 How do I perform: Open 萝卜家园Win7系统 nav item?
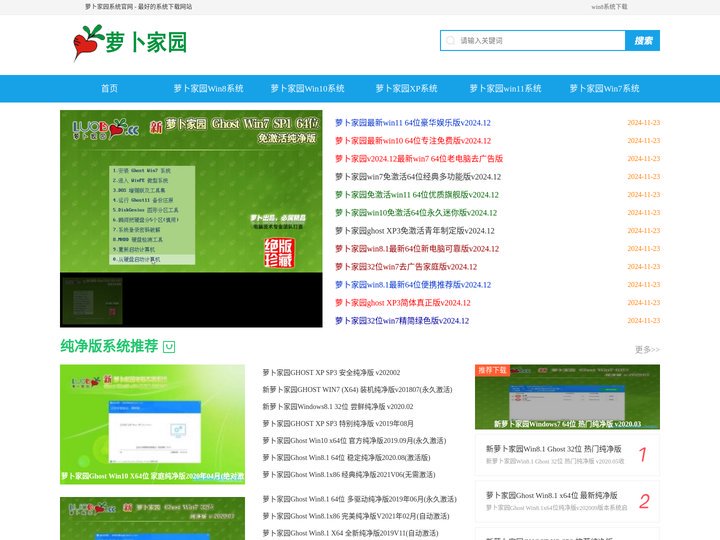[x=604, y=88]
